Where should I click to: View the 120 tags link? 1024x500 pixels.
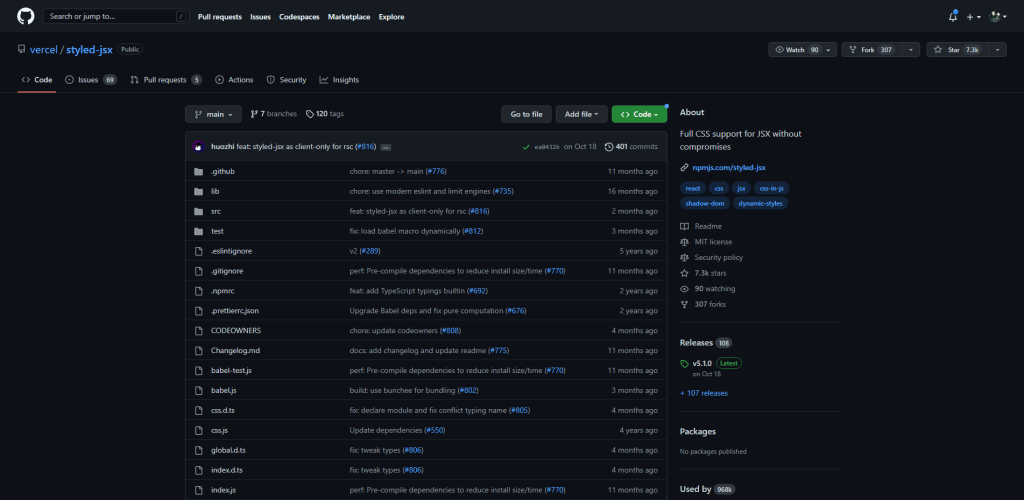pyautogui.click(x=325, y=114)
